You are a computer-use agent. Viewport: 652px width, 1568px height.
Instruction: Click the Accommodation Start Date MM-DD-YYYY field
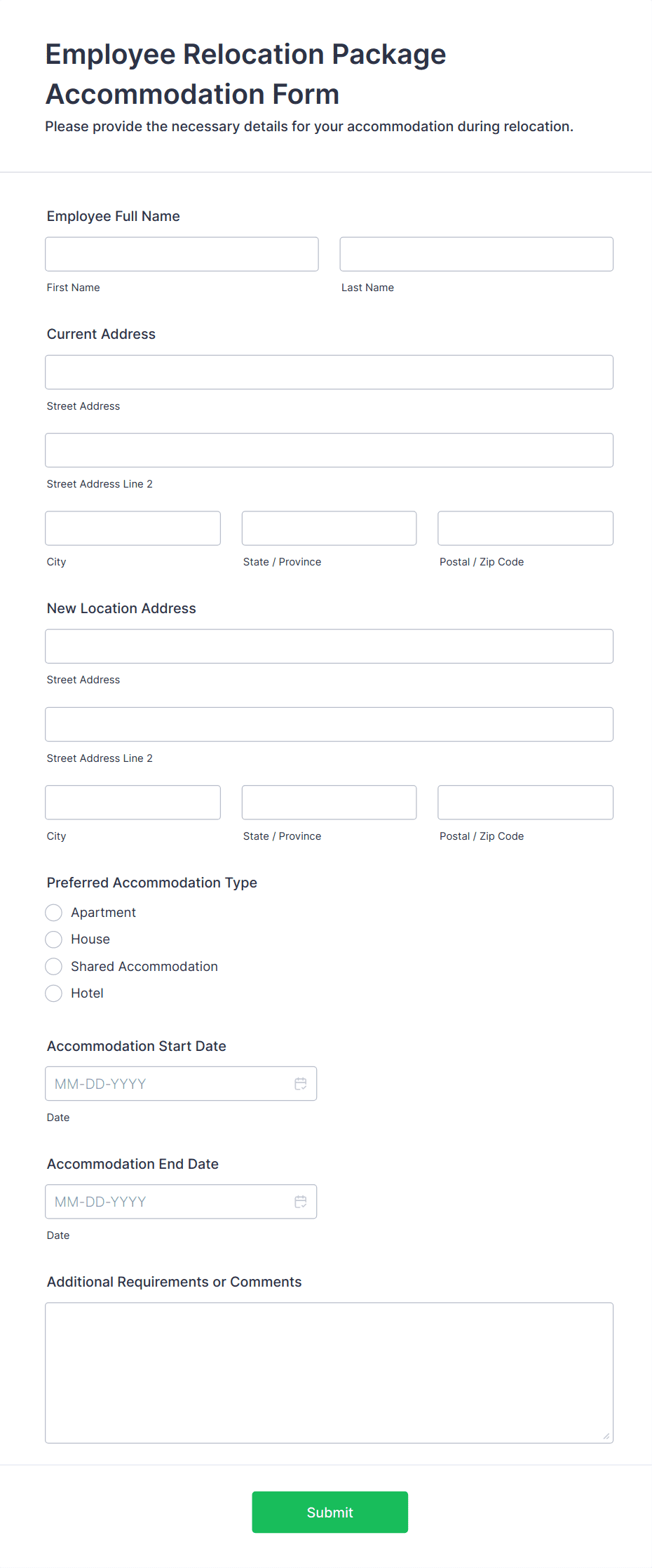pos(168,1083)
